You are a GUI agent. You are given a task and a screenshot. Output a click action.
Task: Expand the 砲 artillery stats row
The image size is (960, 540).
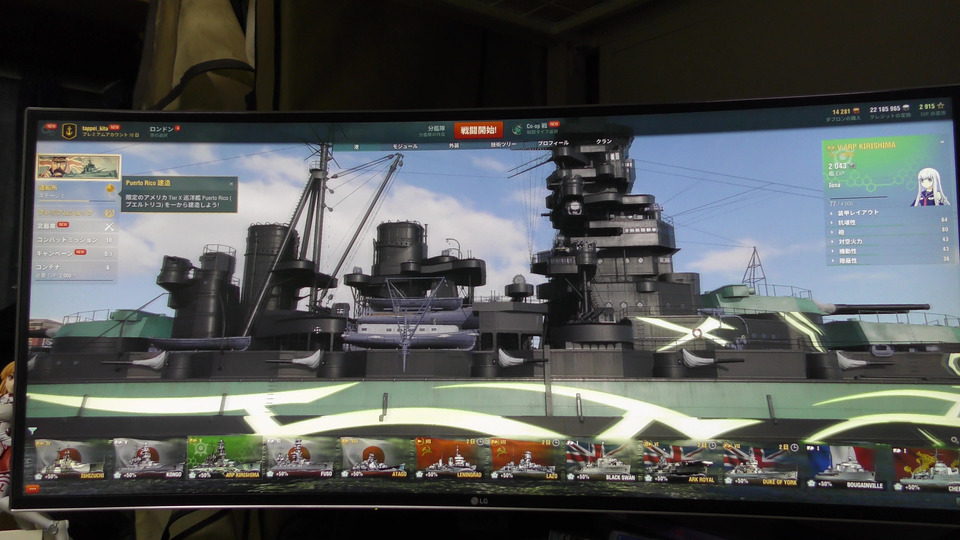(x=888, y=232)
